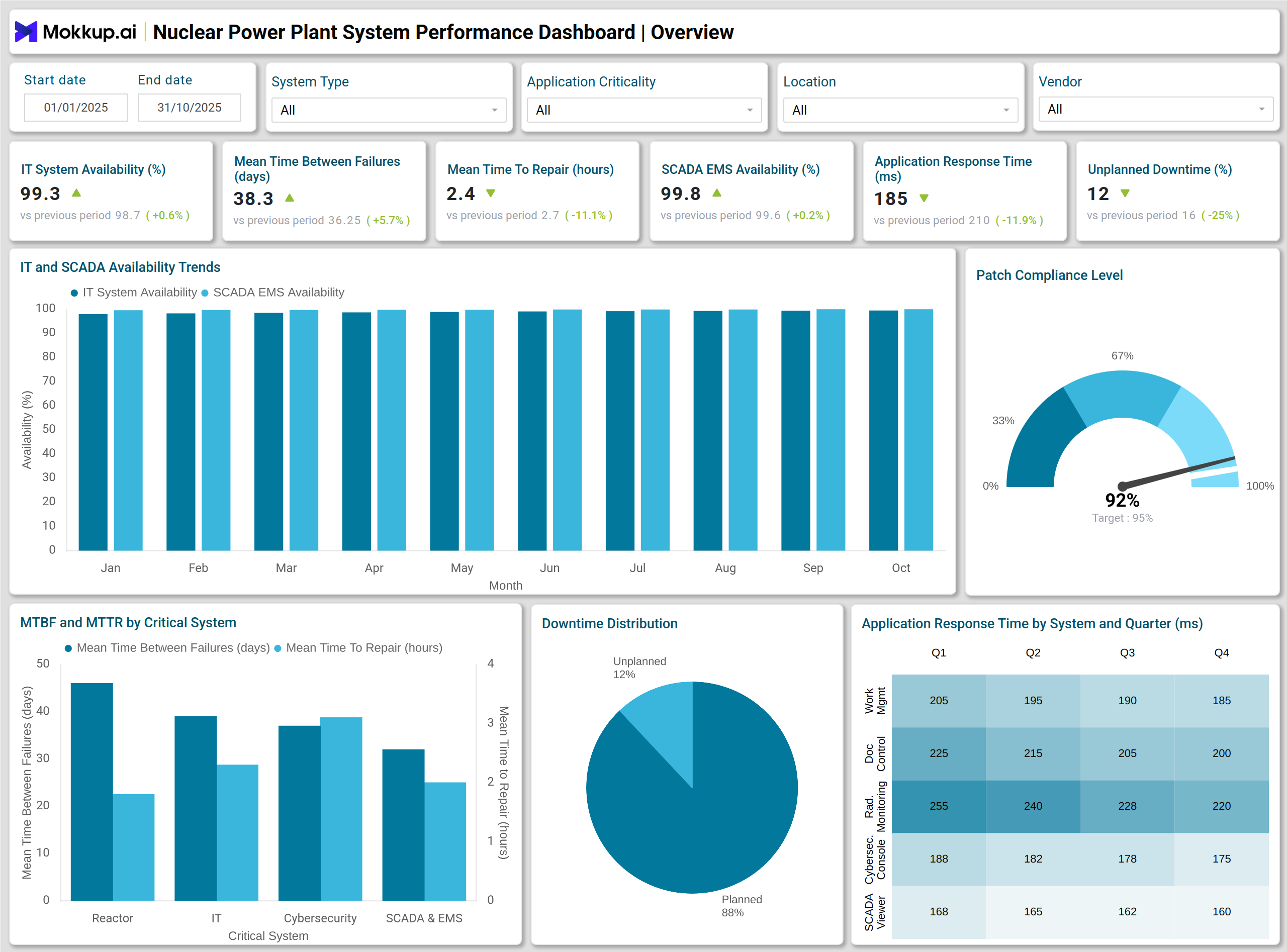Click the 160 cell for SCADA Viewer Q4

(x=1222, y=912)
